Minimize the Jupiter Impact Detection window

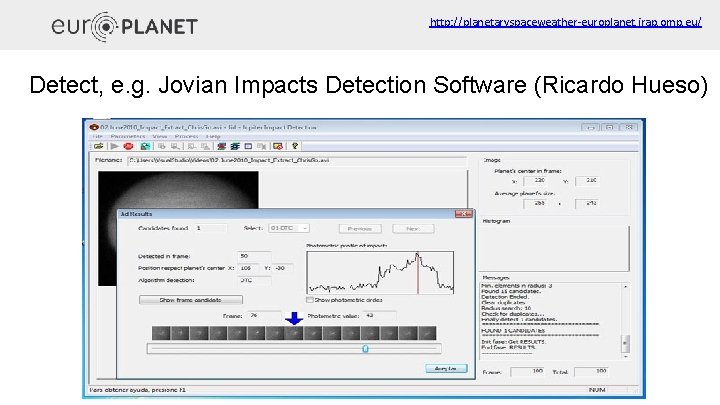tap(591, 127)
